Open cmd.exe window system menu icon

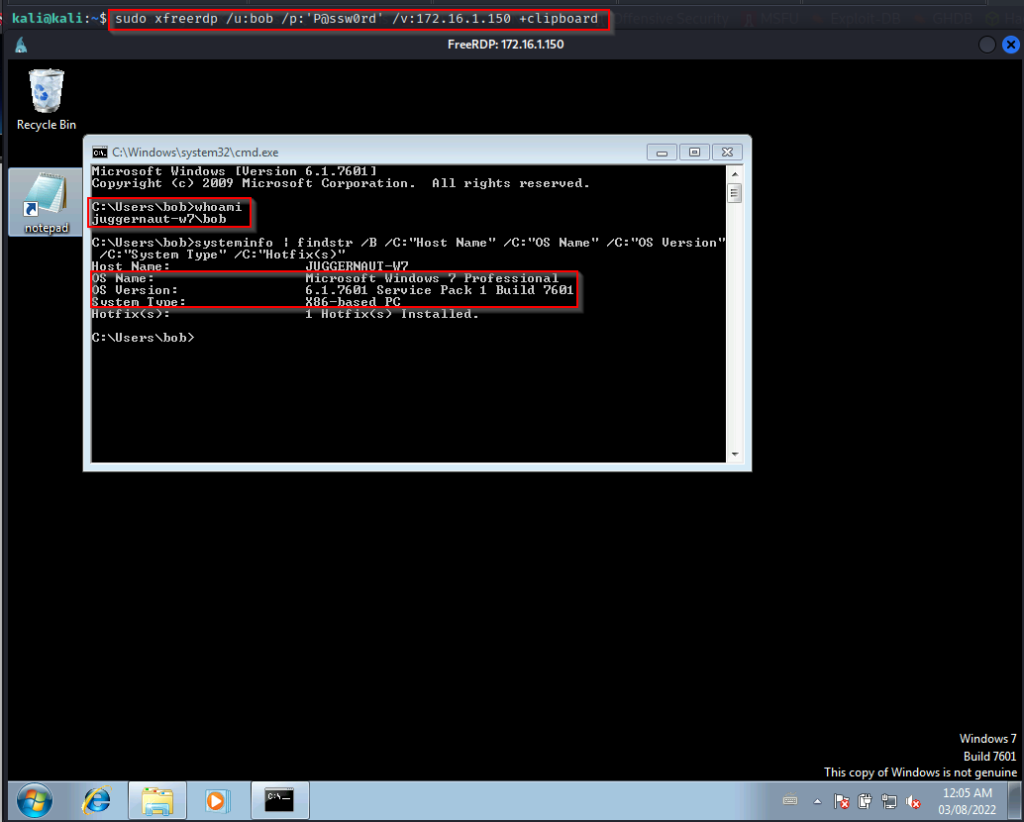point(100,152)
